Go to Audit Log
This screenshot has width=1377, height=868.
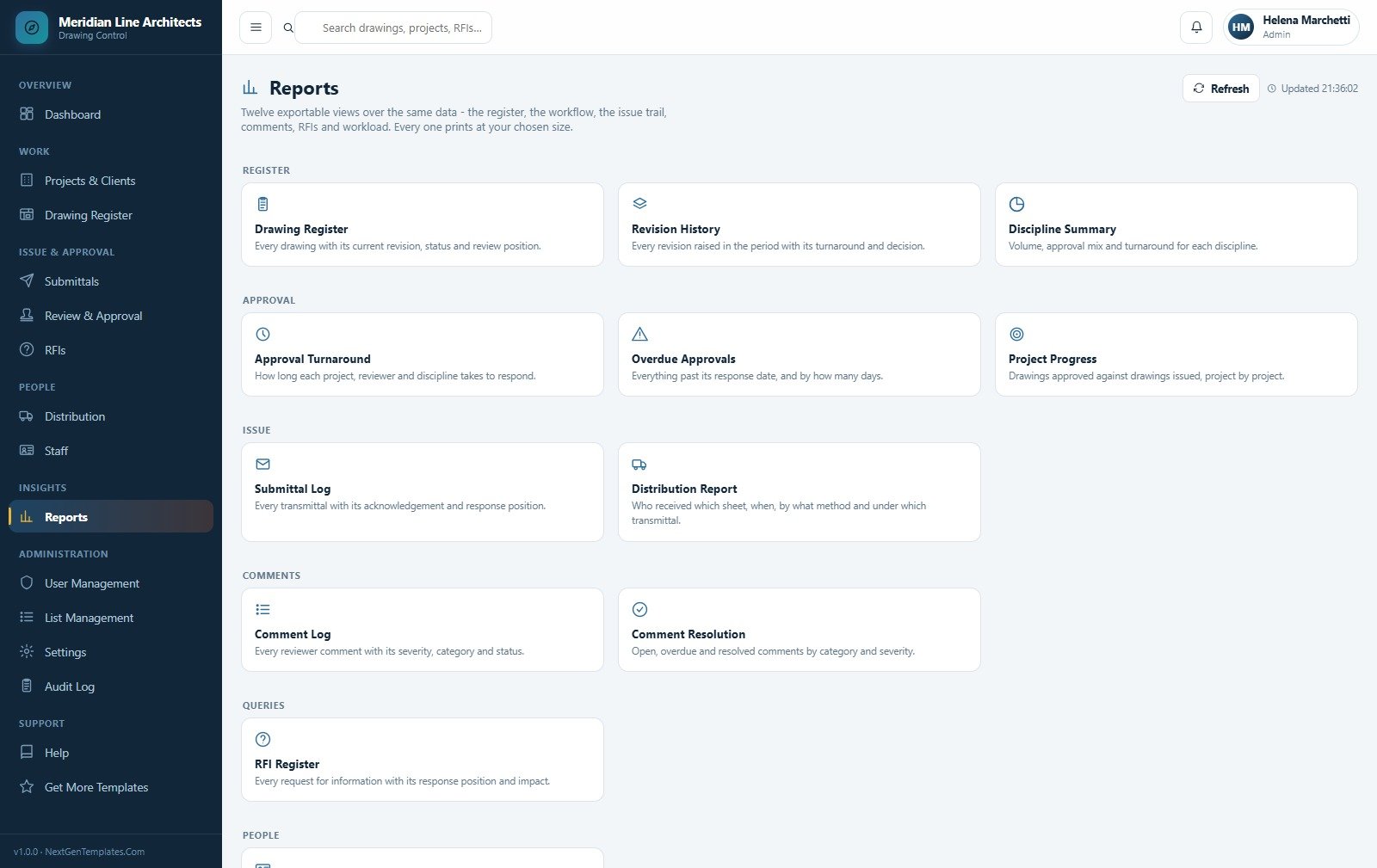(x=111, y=686)
